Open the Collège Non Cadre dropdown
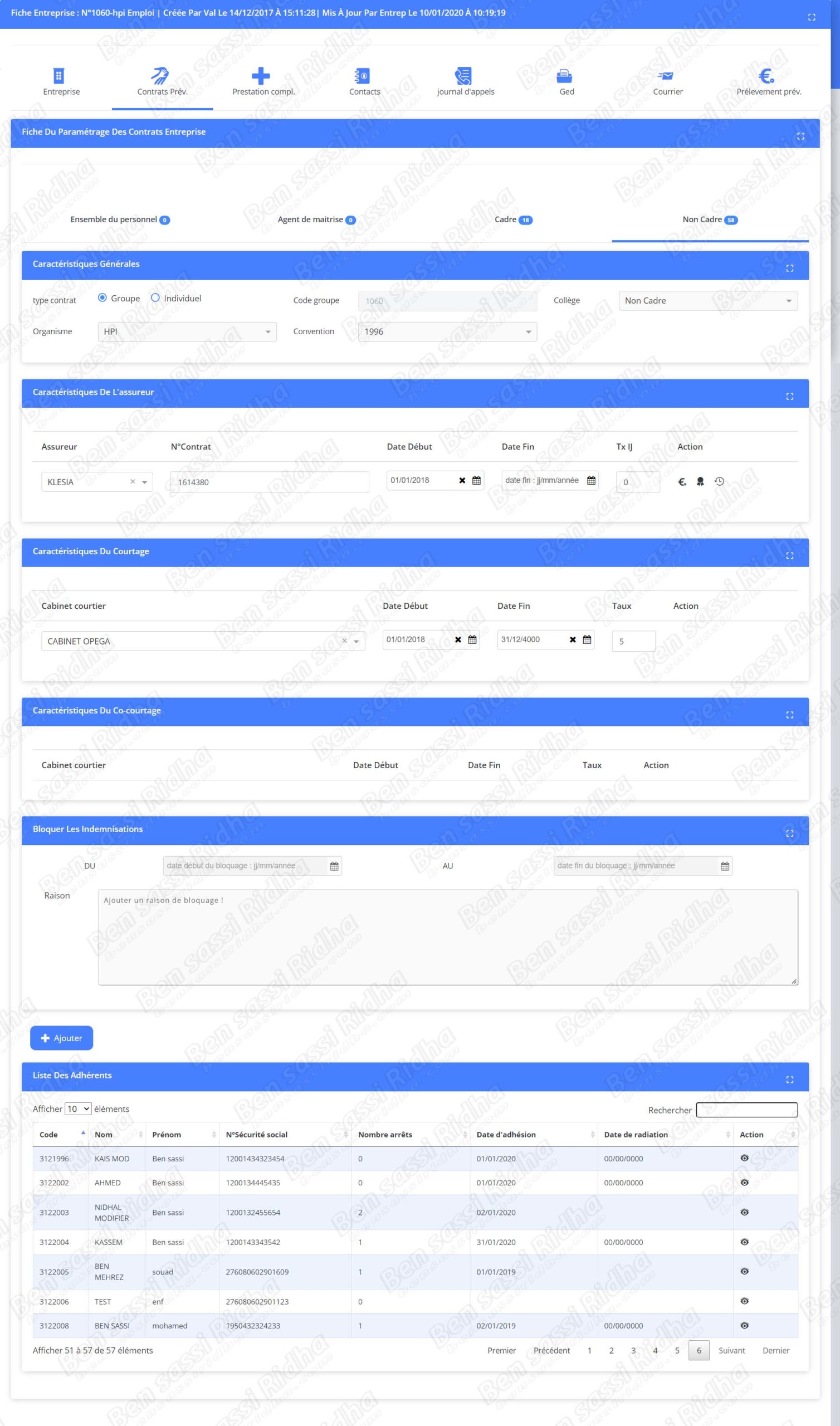The image size is (840, 1426). [x=707, y=300]
